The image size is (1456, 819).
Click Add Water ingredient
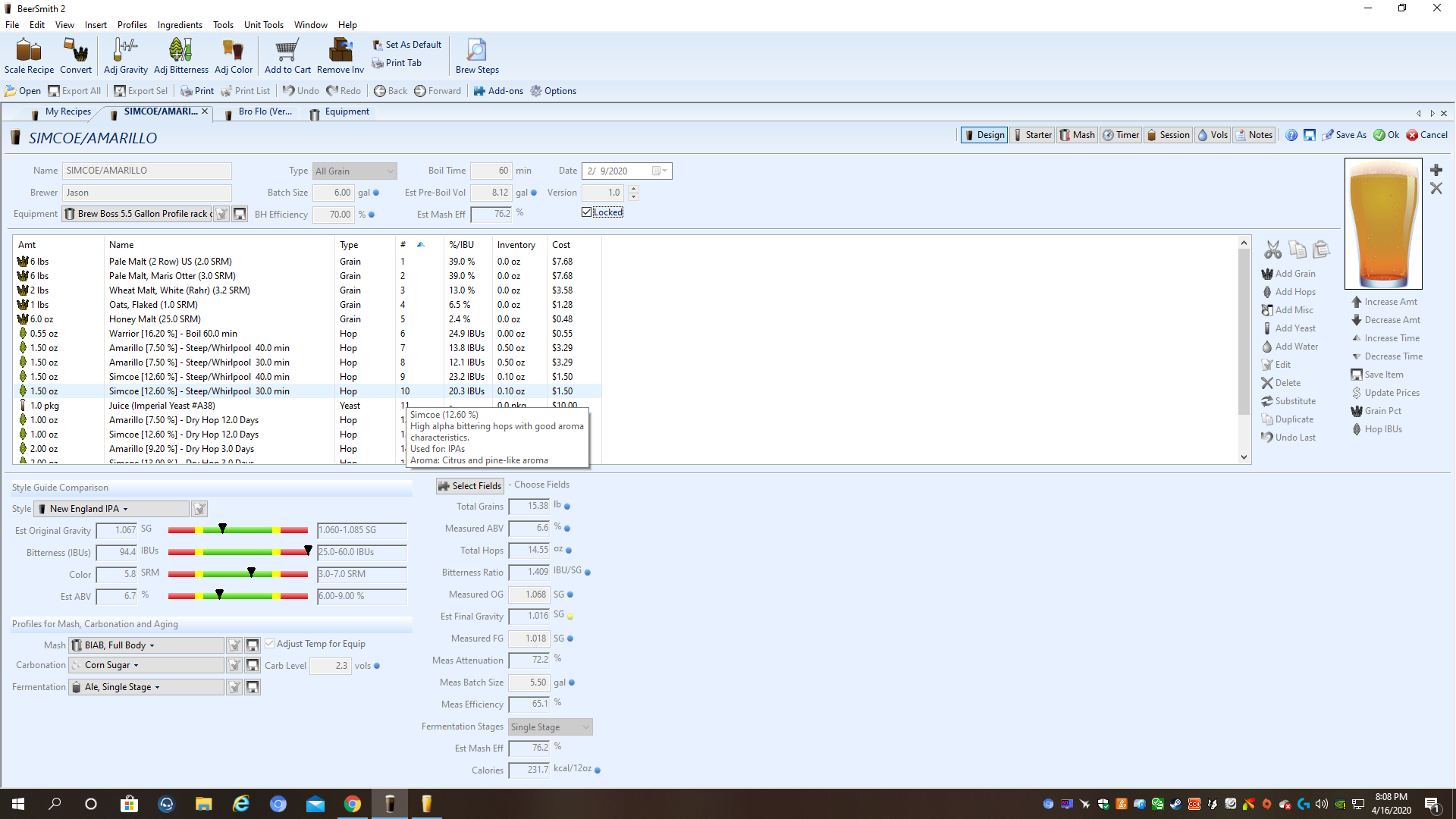tap(1290, 347)
